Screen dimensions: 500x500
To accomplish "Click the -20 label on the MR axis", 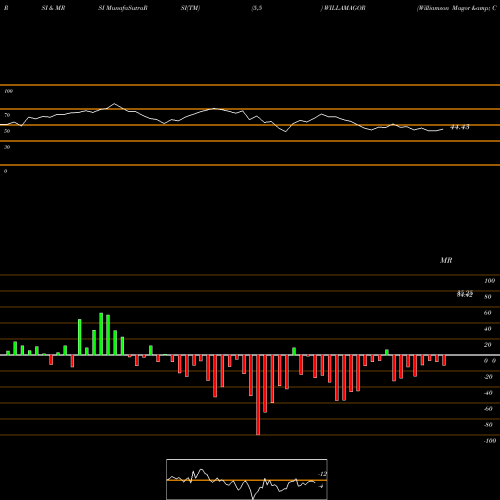I will [488, 377].
